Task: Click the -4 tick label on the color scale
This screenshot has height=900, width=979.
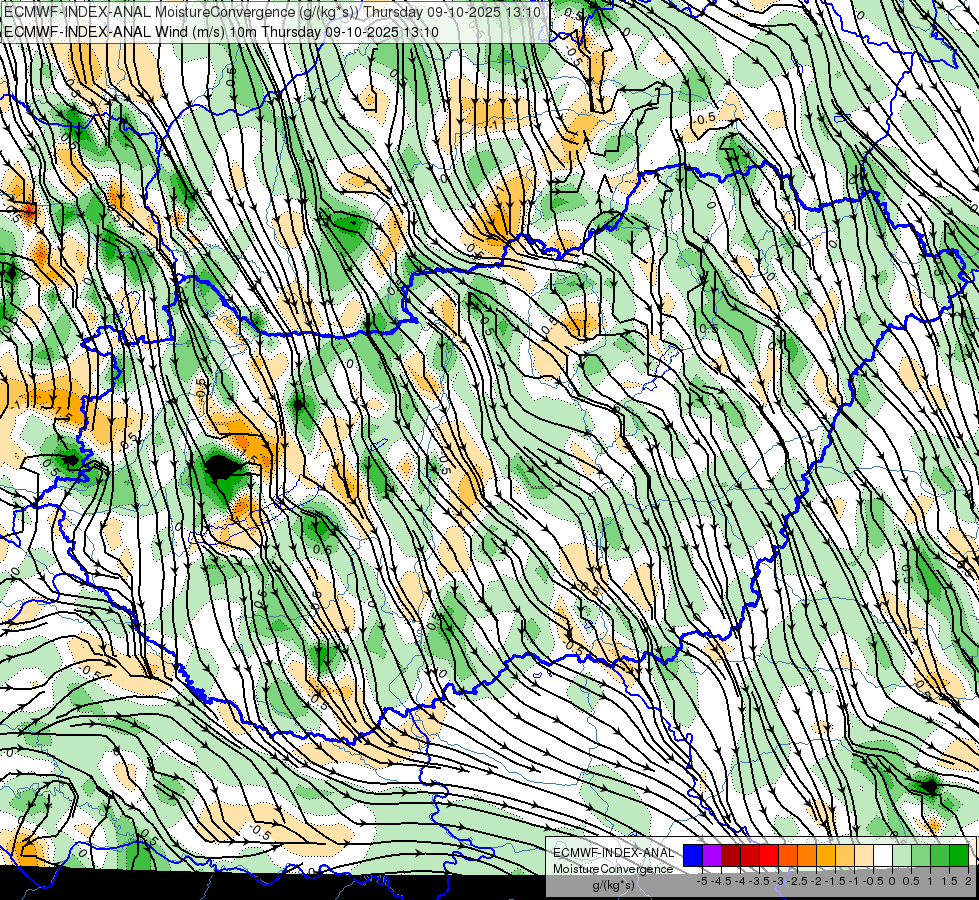Action: click(740, 881)
